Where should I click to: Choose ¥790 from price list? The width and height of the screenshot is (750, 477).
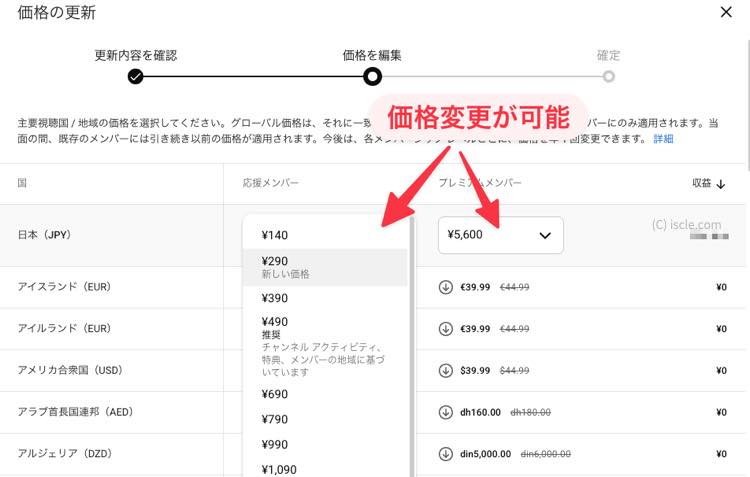[325, 420]
